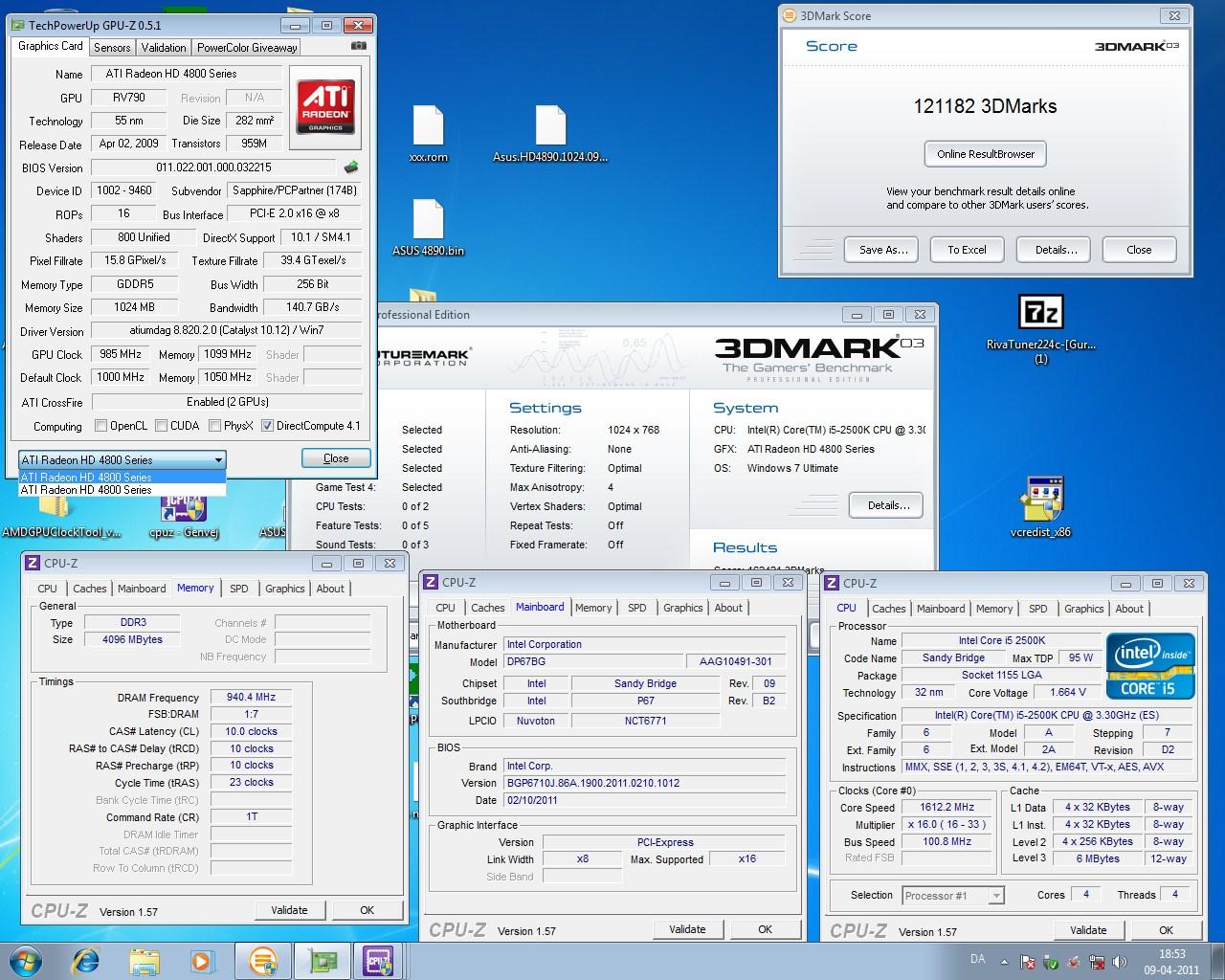Click System Details... button in 3DMark03
Screen dimensions: 1225x980
tap(888, 505)
